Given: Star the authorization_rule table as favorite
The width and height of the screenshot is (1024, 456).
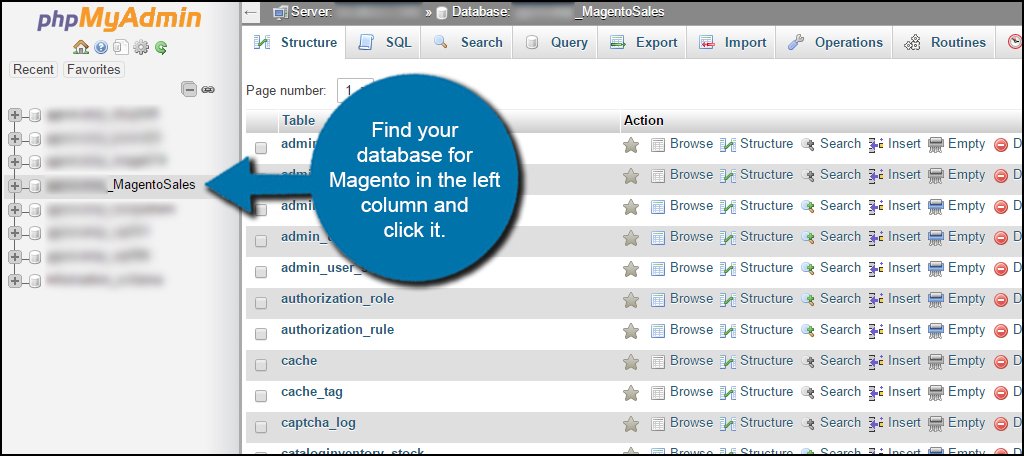Looking at the screenshot, I should 631,331.
